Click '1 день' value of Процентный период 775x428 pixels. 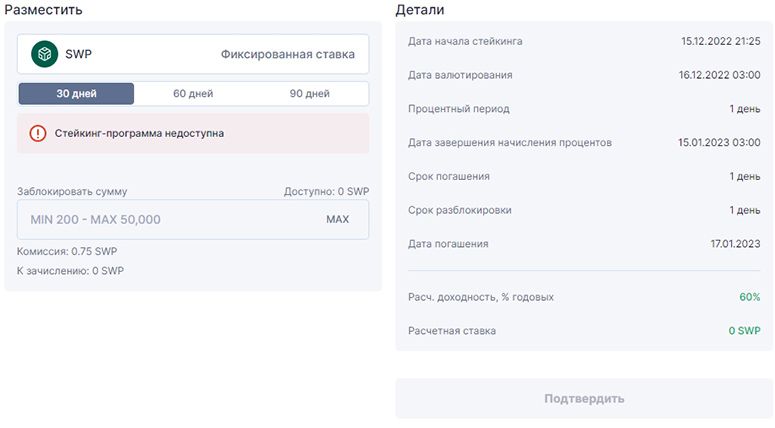point(745,109)
